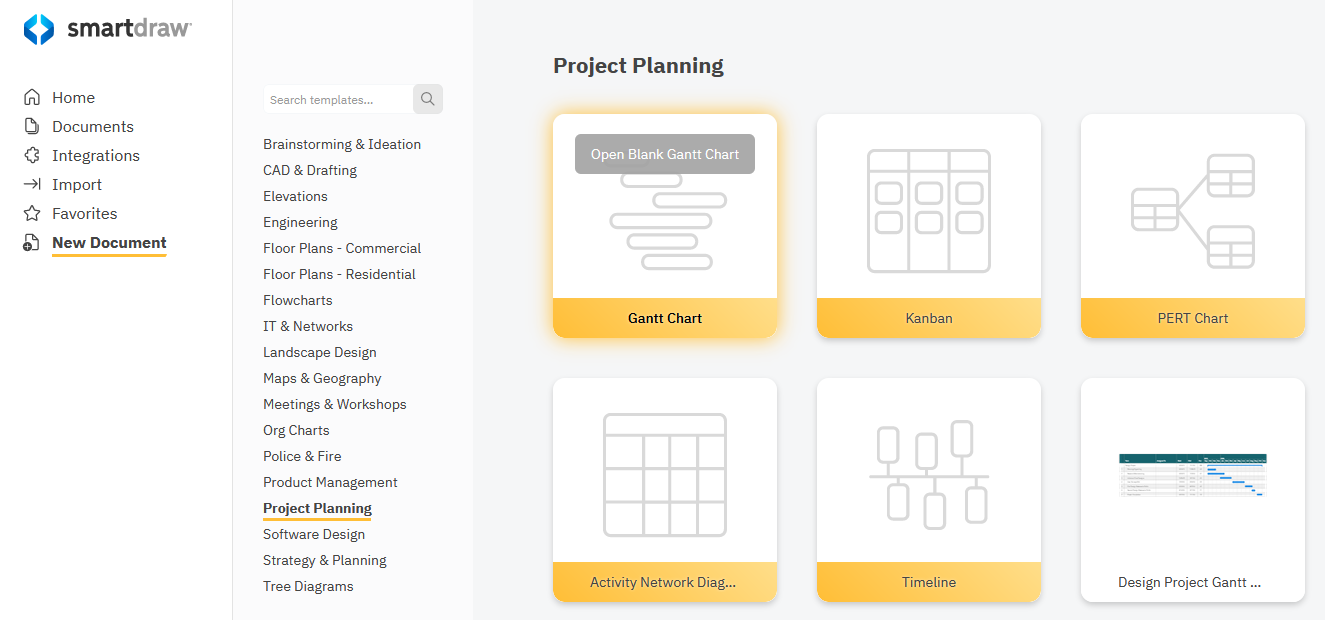The image size is (1325, 620).
Task: Select the Floor Plans - Residential category
Action: coord(339,274)
